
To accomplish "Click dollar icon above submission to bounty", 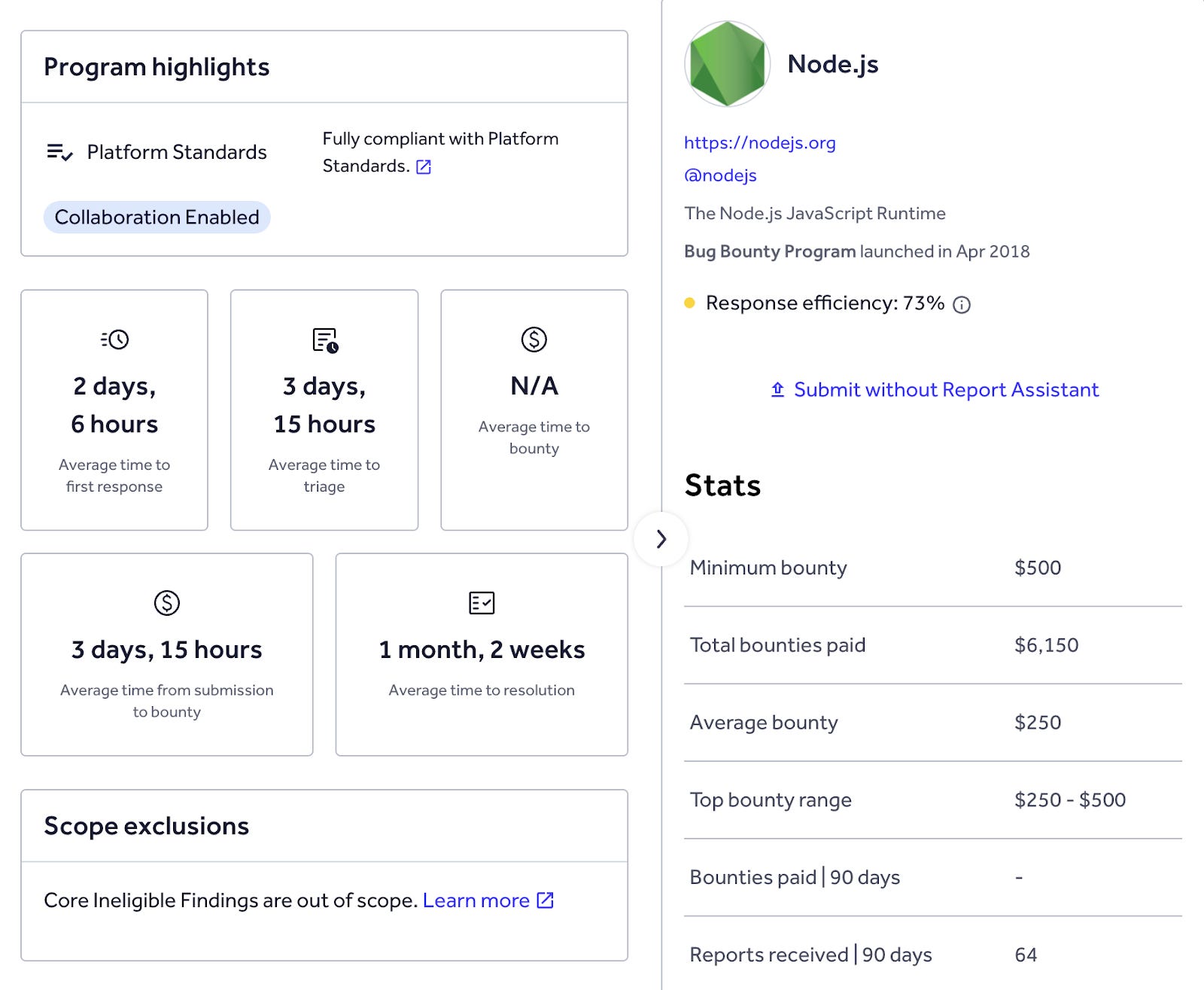I will (167, 603).
